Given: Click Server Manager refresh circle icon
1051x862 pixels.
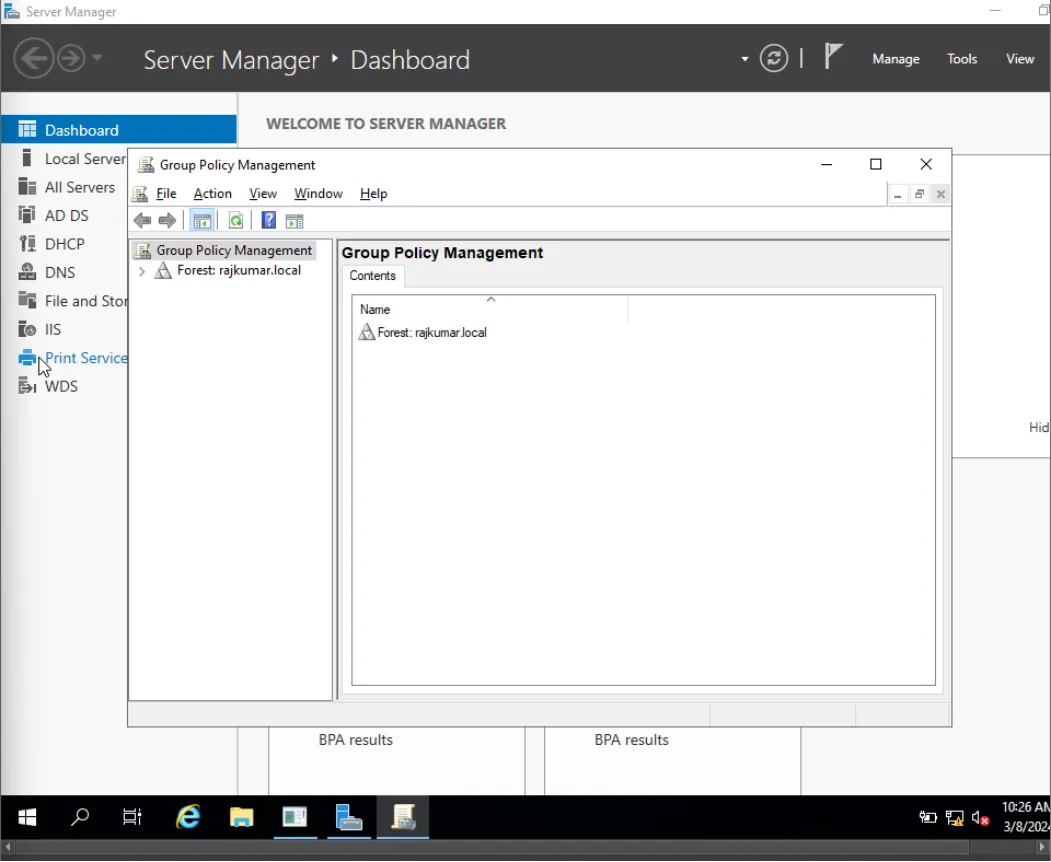Looking at the screenshot, I should (774, 58).
